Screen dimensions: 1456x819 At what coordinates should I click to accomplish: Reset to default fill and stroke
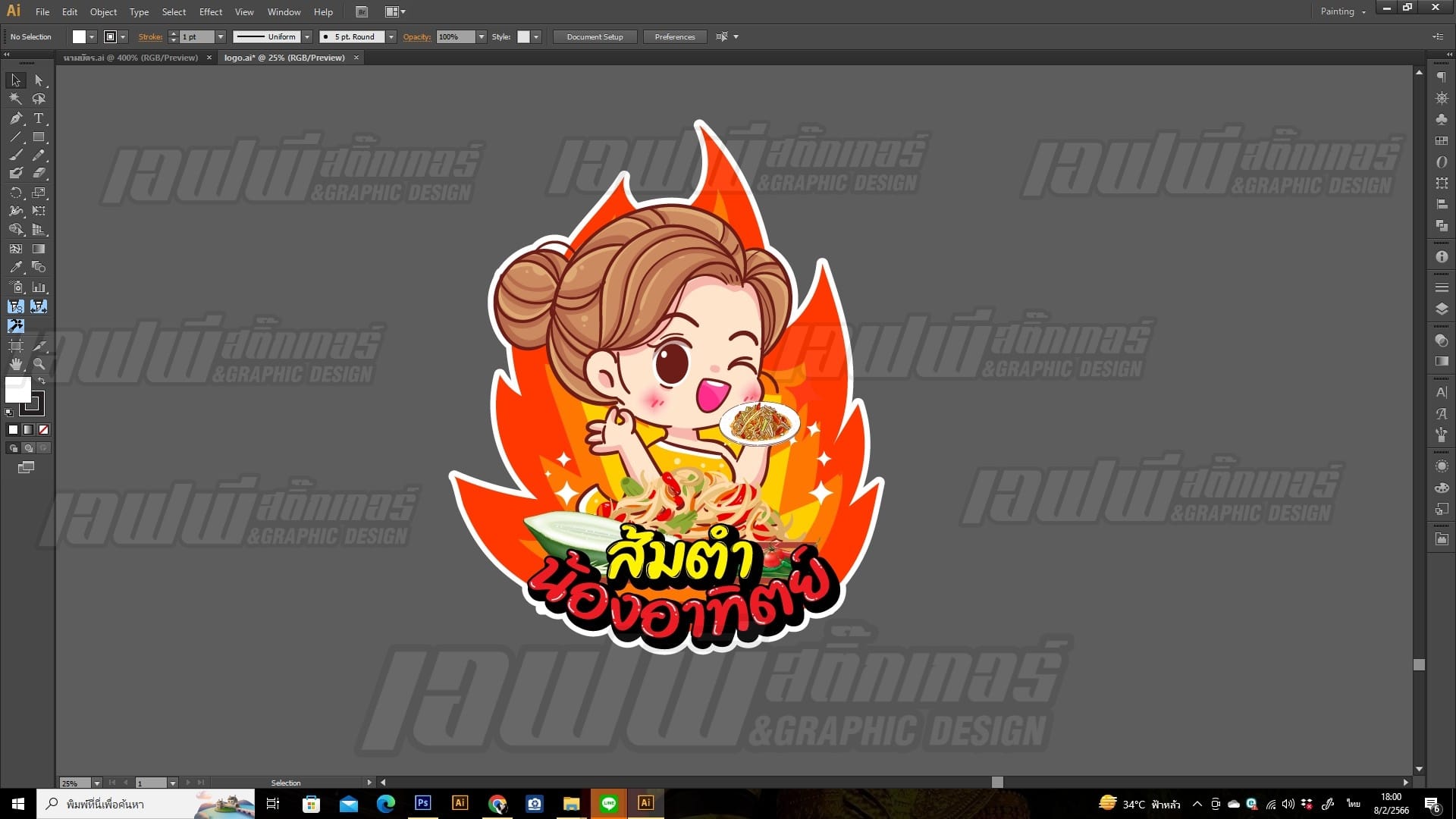tap(9, 413)
